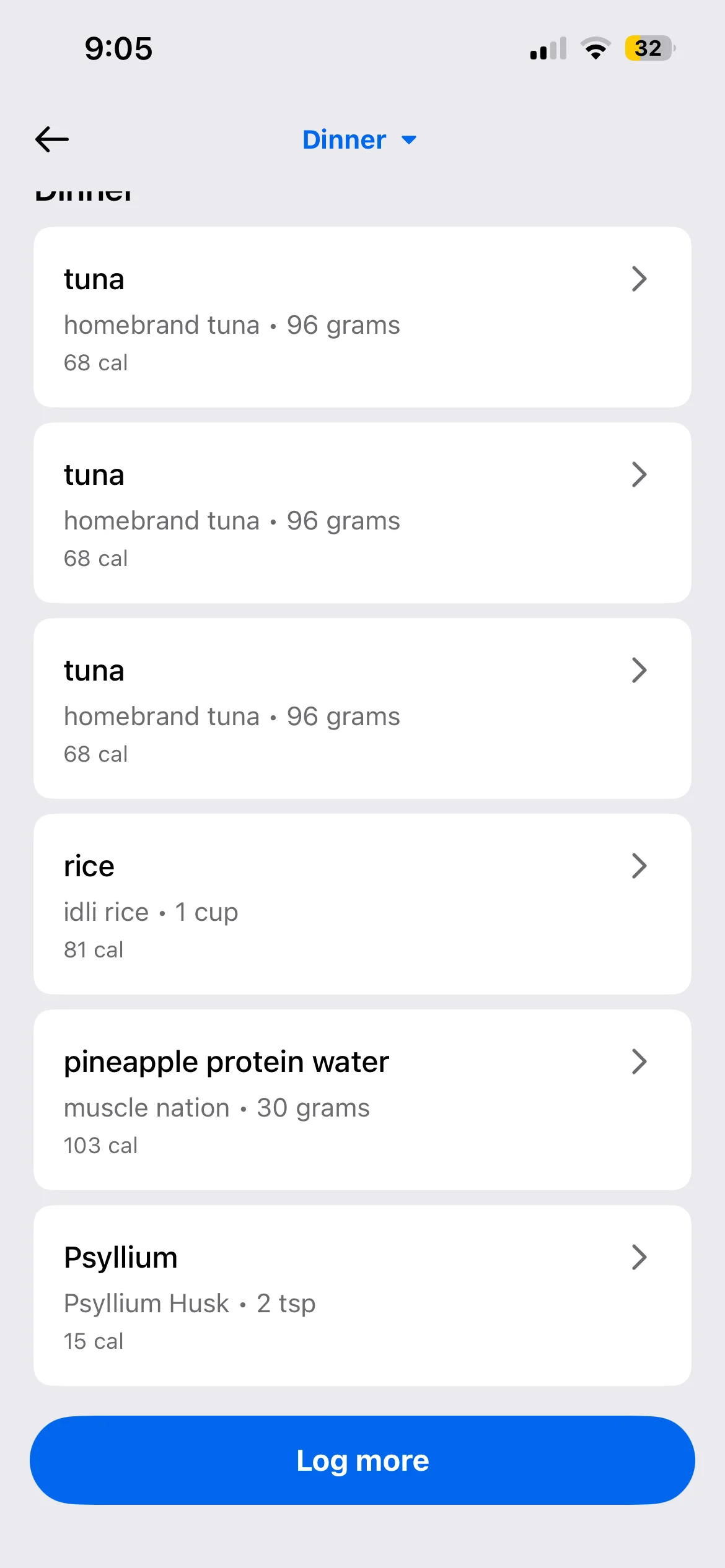Tap the chevron on rice entry

pyautogui.click(x=639, y=866)
